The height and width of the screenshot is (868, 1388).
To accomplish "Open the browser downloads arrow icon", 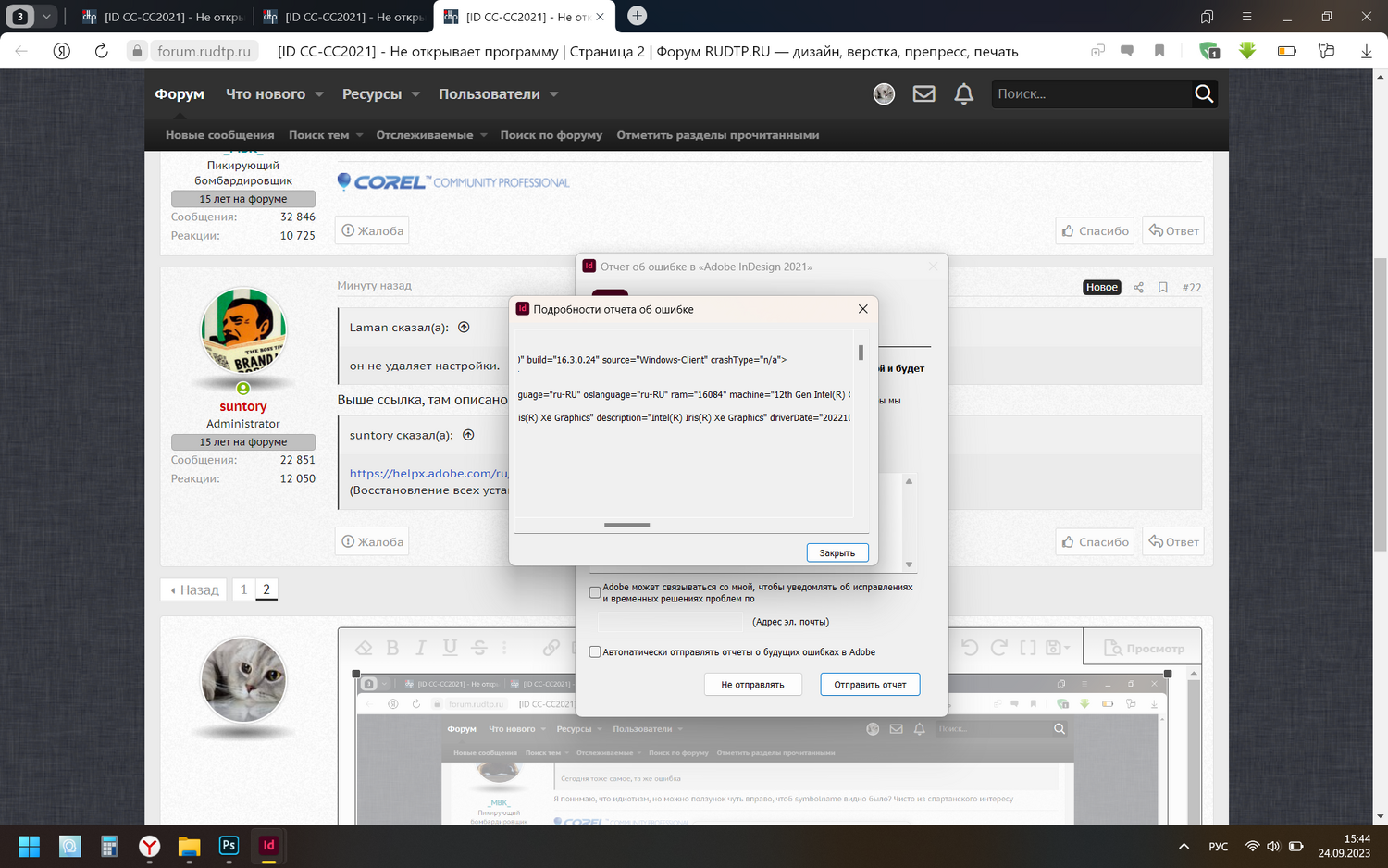I will click(1366, 51).
